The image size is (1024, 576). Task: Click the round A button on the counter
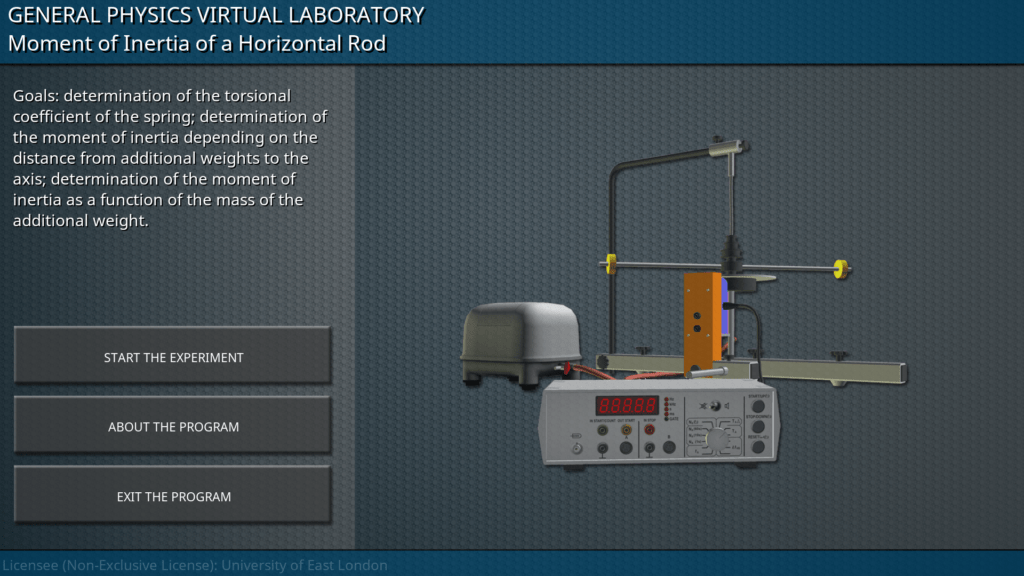626,449
